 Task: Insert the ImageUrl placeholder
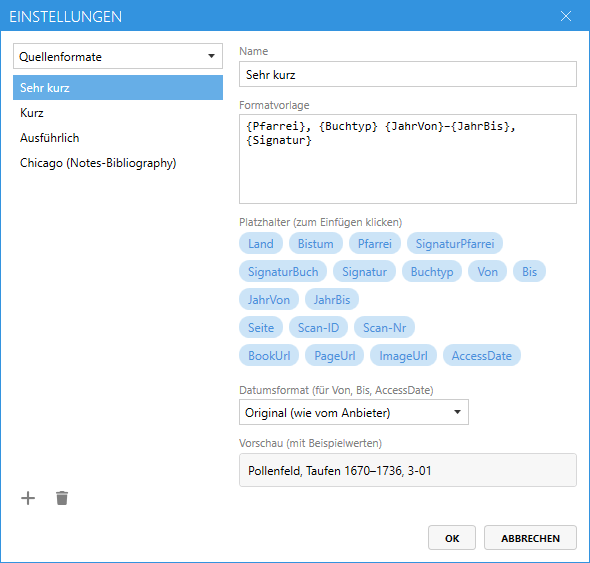click(x=403, y=355)
